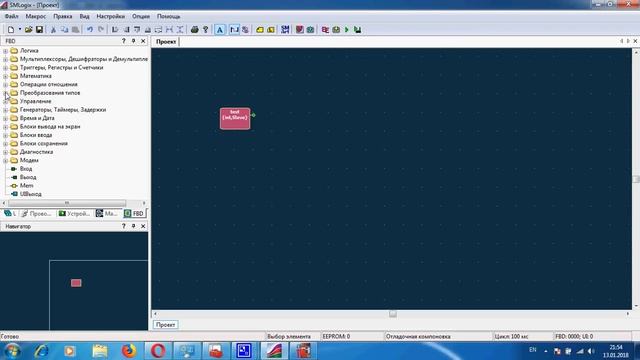
Task: Open the Опции menu
Action: [141, 16]
